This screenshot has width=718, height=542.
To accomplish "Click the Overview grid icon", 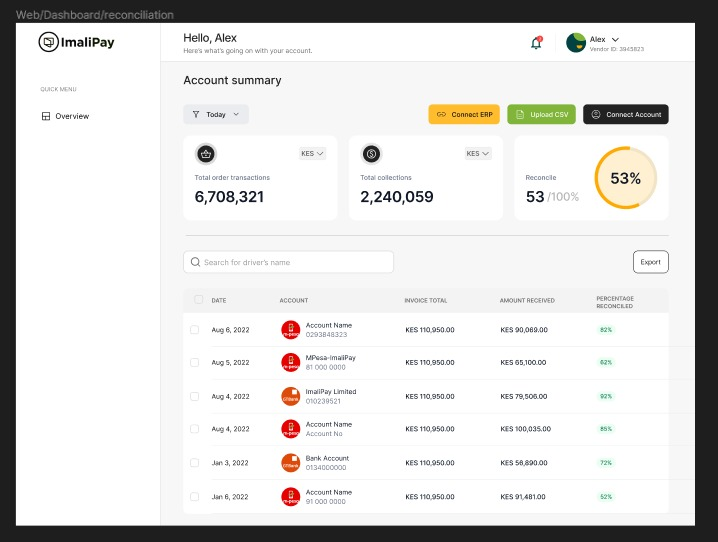I will pos(46,116).
